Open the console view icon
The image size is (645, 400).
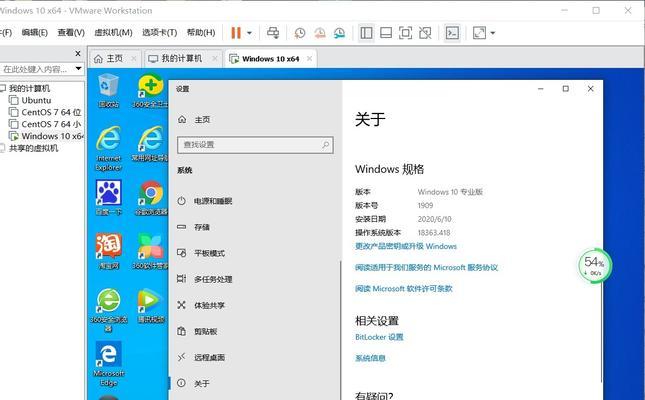tap(452, 33)
